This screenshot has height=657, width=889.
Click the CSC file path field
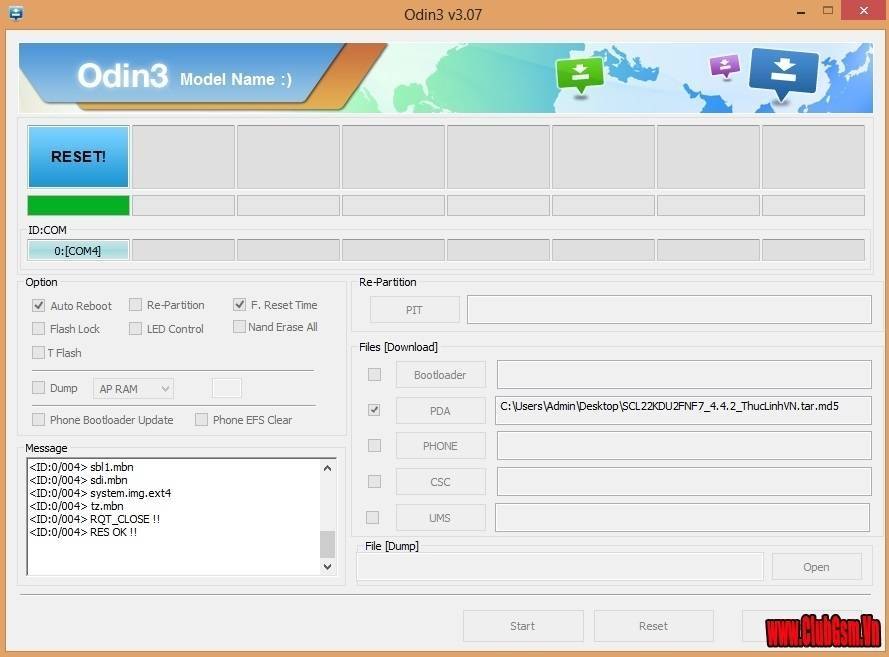tap(684, 482)
